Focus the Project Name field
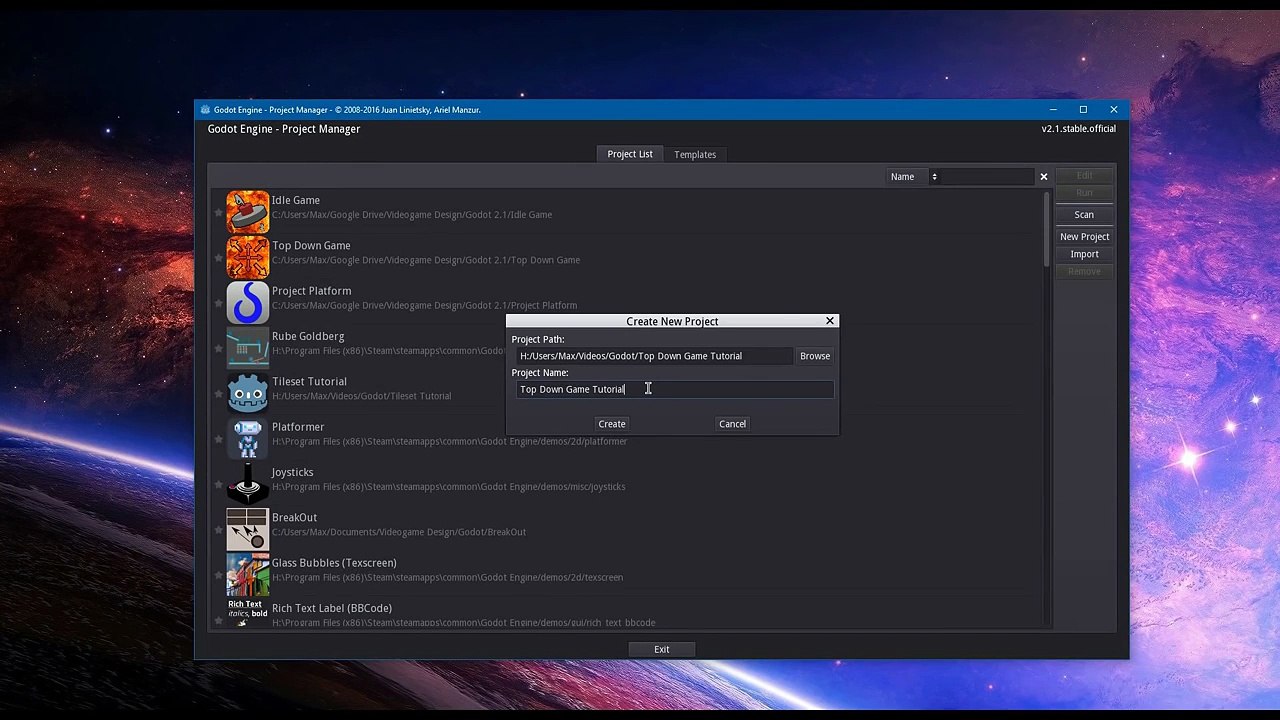The image size is (1280, 720). 674,389
